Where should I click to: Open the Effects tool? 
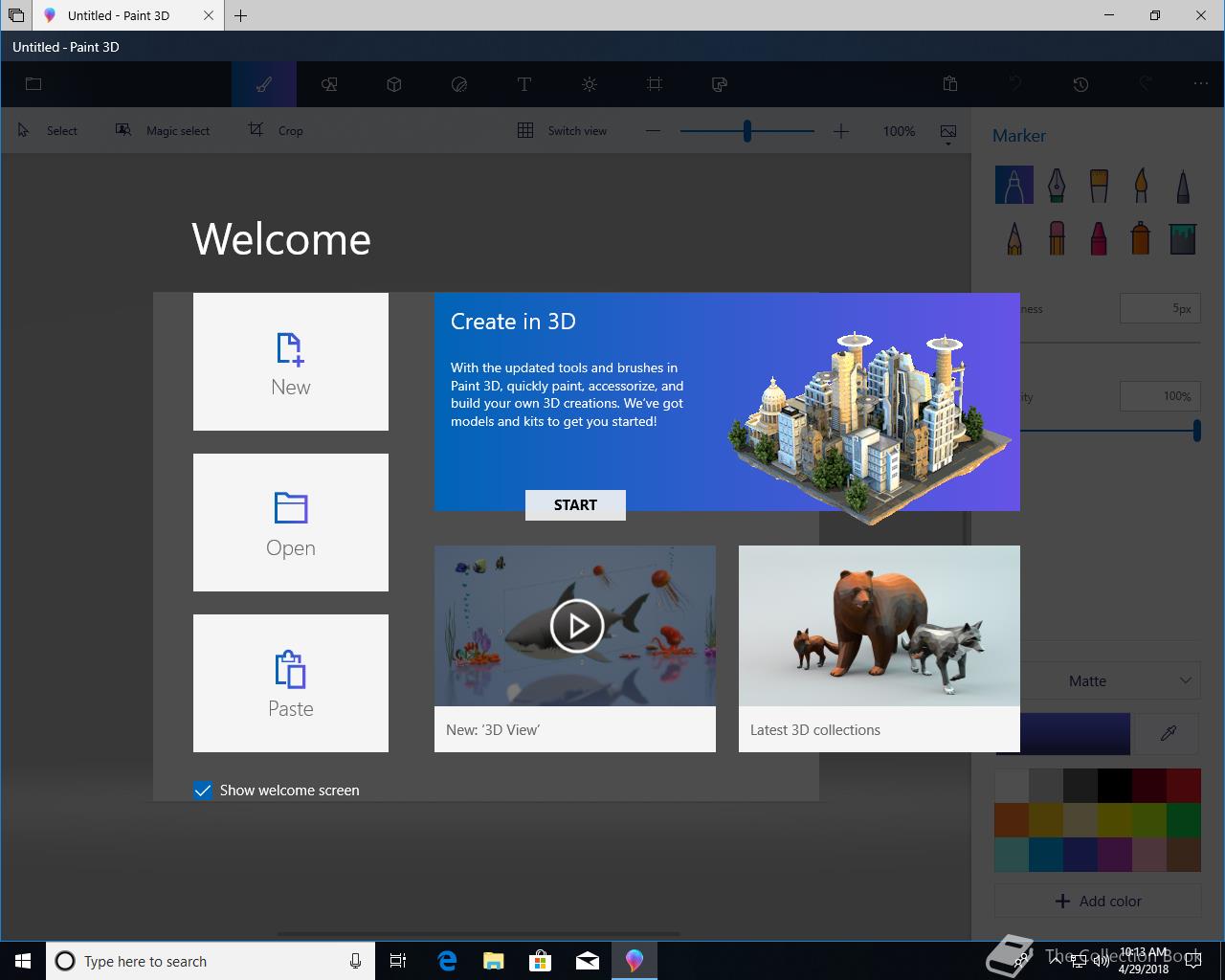[590, 84]
